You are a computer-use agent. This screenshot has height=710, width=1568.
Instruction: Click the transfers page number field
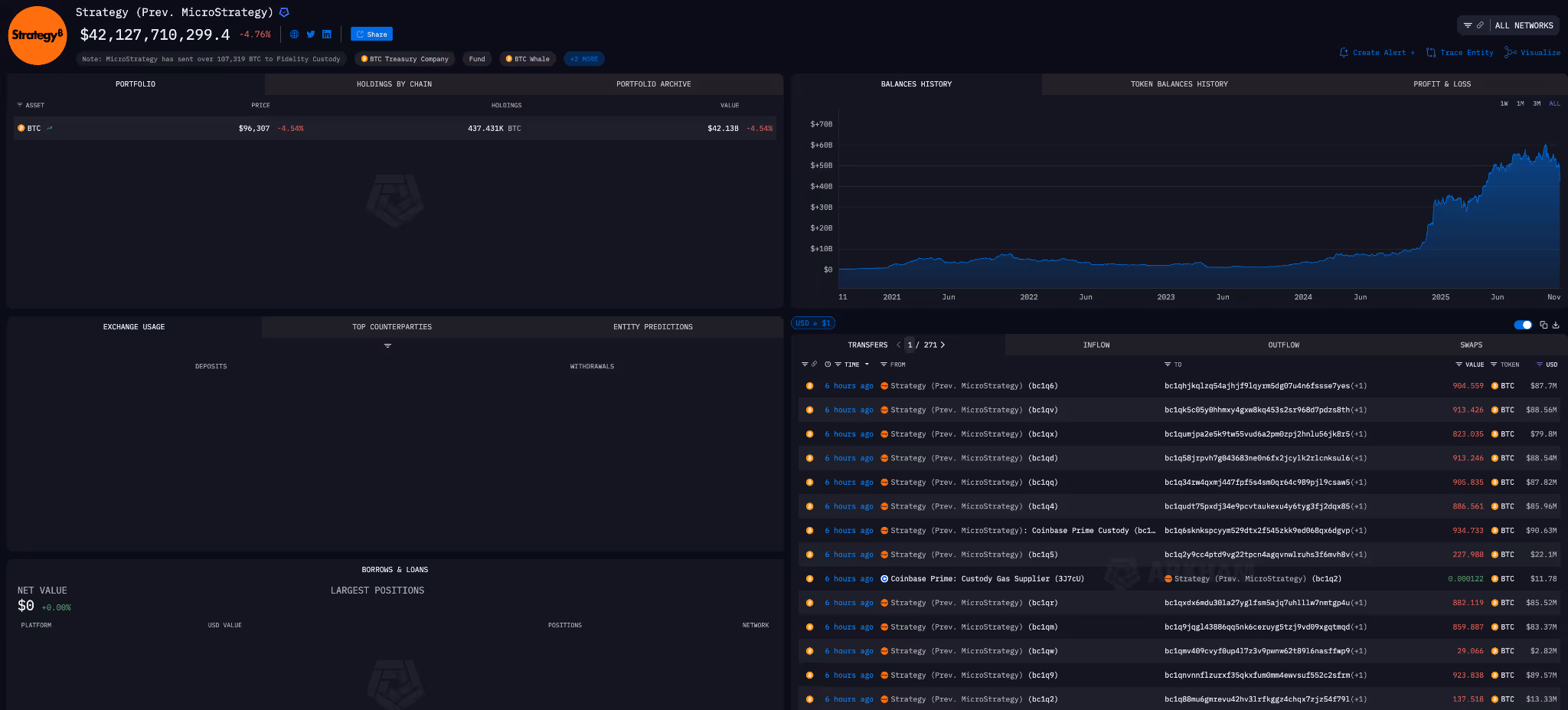point(910,345)
